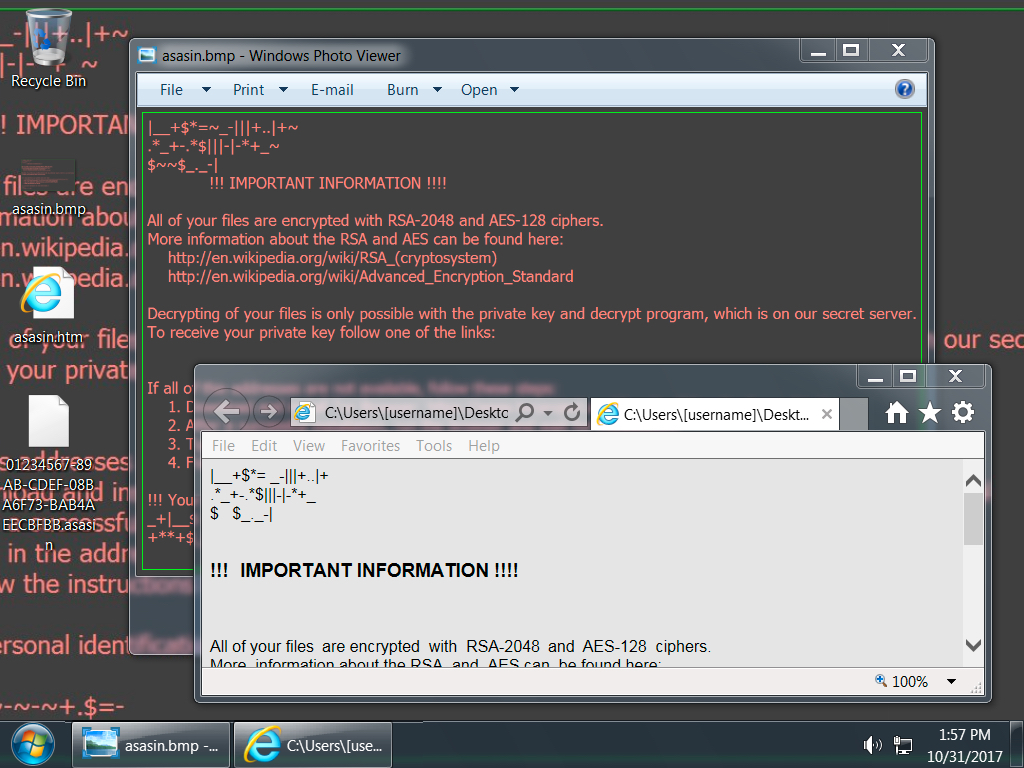Click the RSA_(cryptosystem) wikipedia URL text in Photo Viewer

tap(332, 257)
